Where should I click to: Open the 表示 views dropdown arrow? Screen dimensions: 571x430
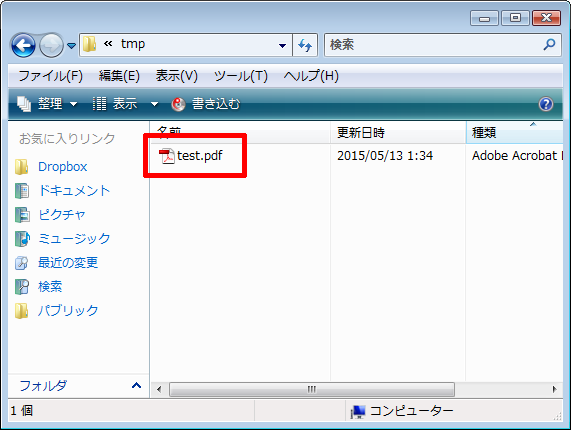tap(154, 104)
